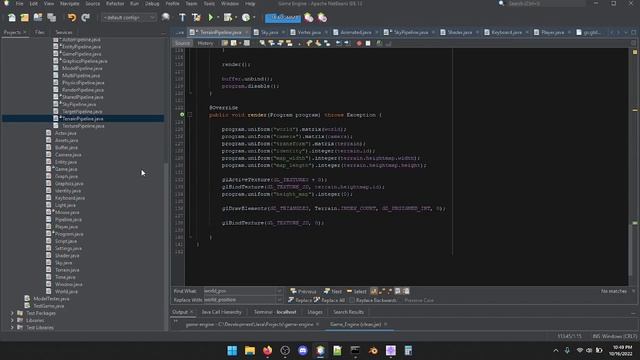Open the default config dropdown
The height and width of the screenshot is (360, 640).
tap(129, 18)
